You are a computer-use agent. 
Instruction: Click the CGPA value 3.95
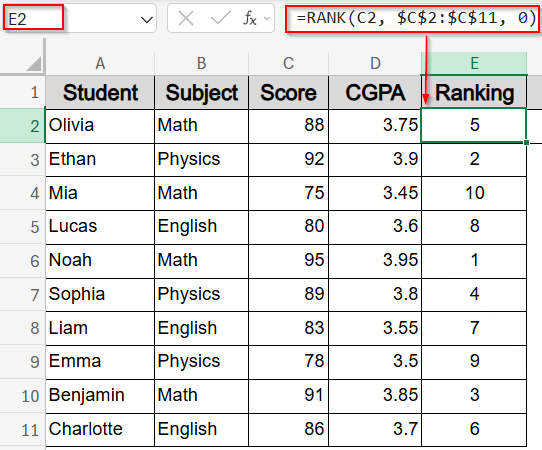pyautogui.click(x=375, y=261)
